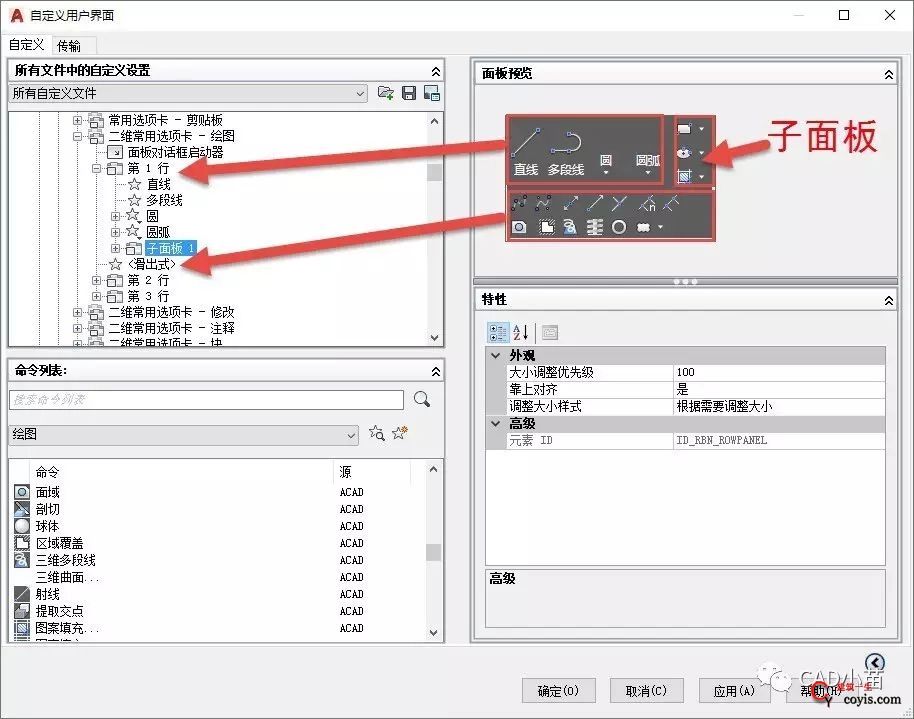
Task: Select the Categorized view icon in 特性
Action: coord(498,332)
